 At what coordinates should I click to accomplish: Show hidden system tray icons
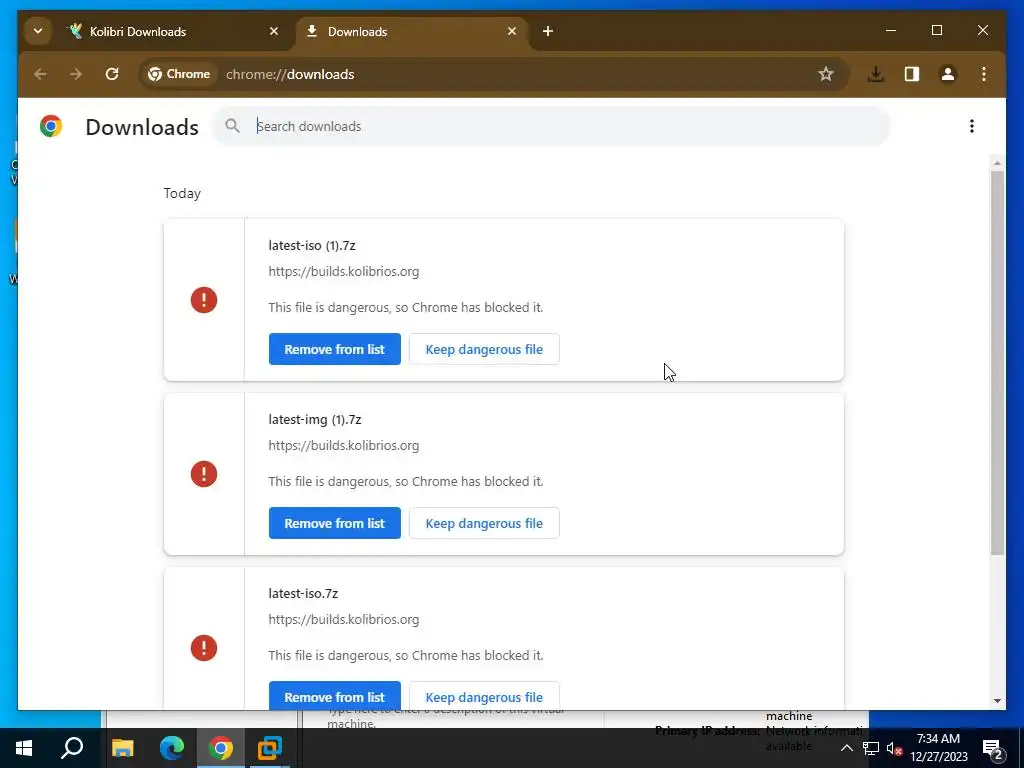click(x=846, y=748)
